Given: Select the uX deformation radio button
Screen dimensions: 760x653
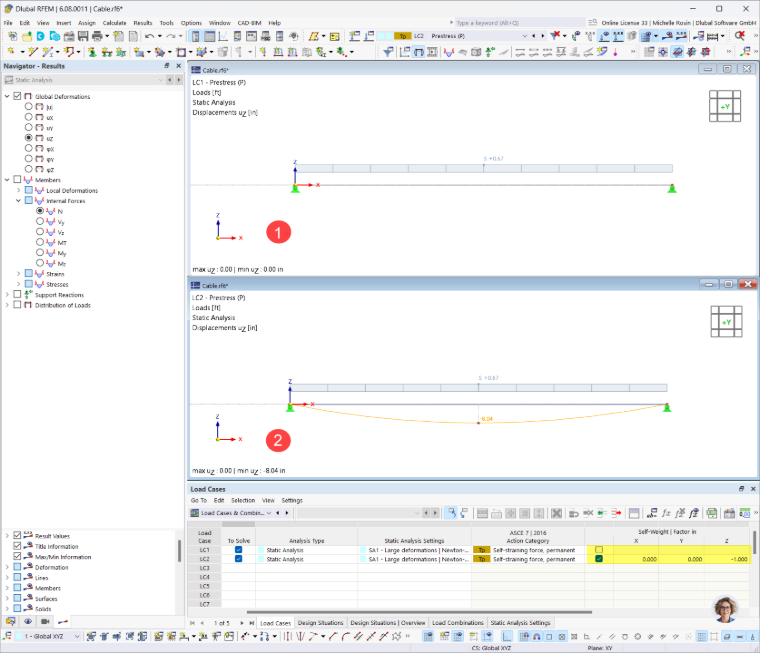Looking at the screenshot, I should click(x=29, y=117).
